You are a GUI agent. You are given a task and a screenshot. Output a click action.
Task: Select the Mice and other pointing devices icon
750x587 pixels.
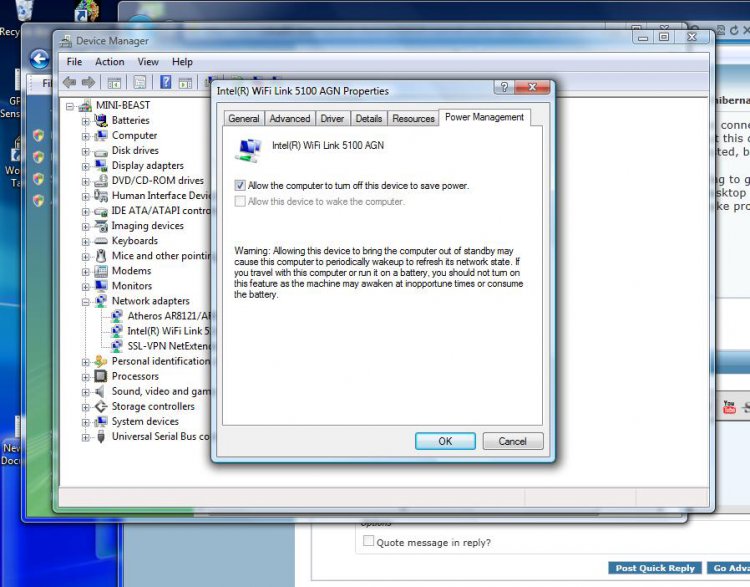(x=101, y=256)
